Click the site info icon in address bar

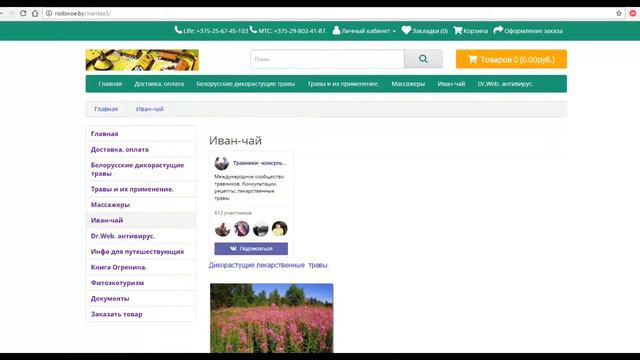(49, 13)
